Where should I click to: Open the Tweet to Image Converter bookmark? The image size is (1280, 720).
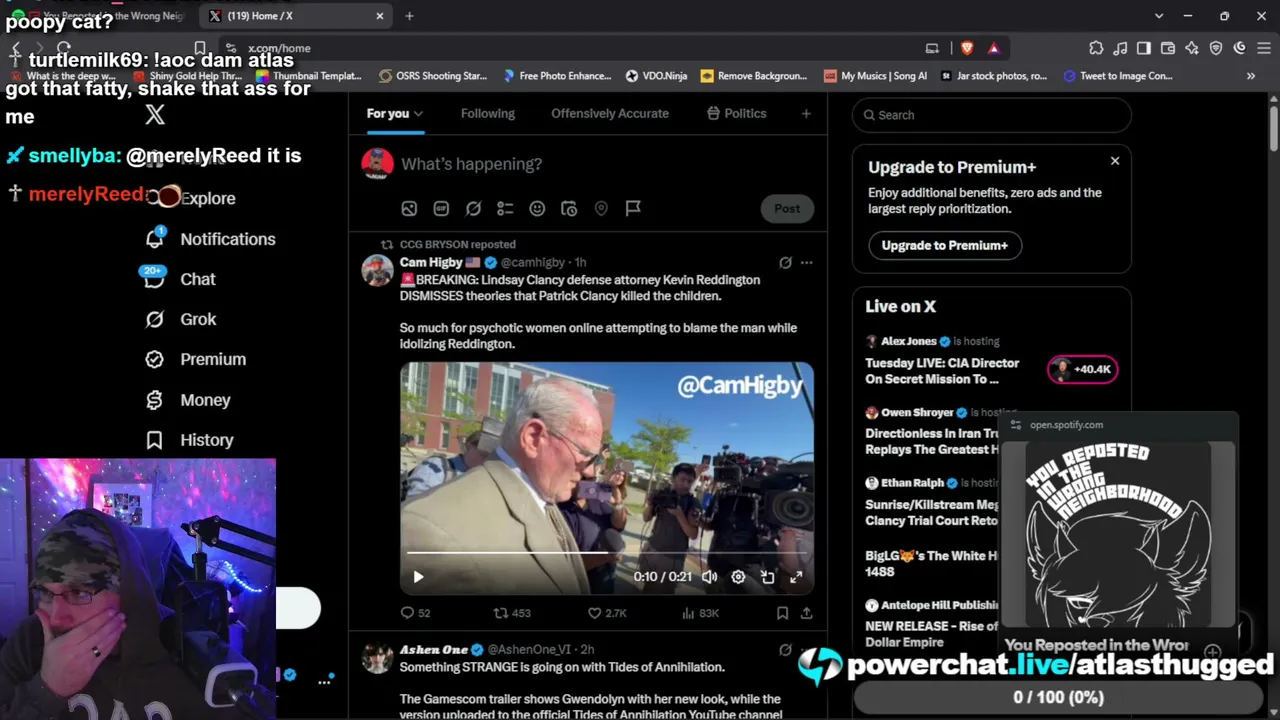tap(1118, 76)
